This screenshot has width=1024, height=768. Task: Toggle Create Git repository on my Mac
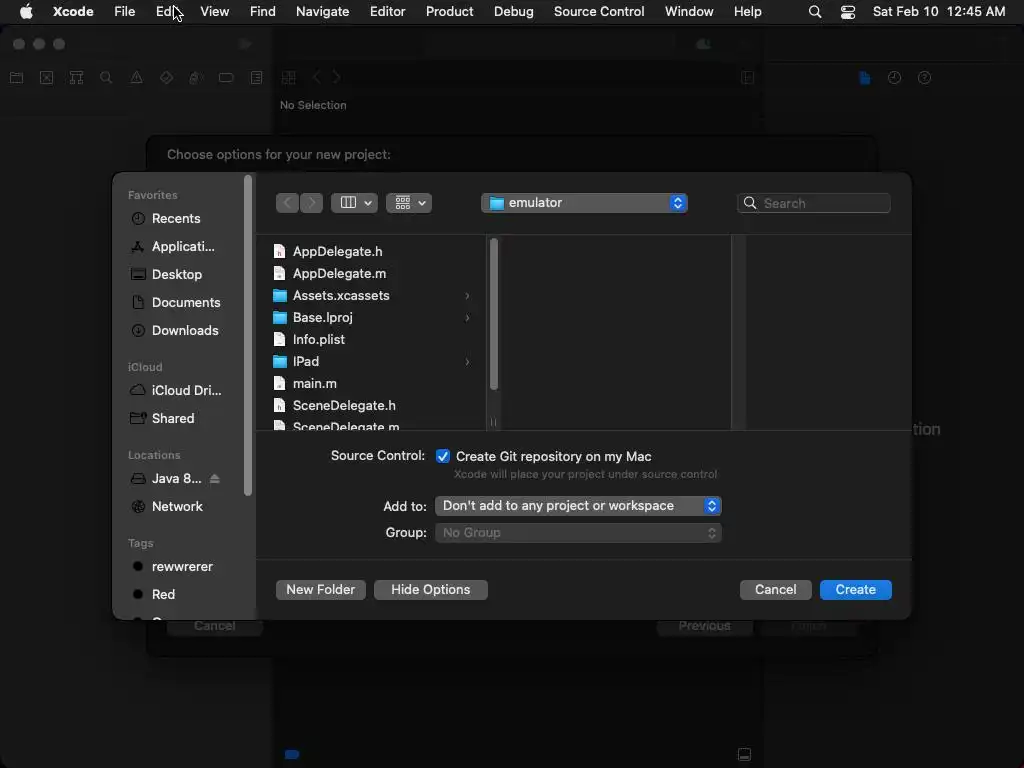443,456
